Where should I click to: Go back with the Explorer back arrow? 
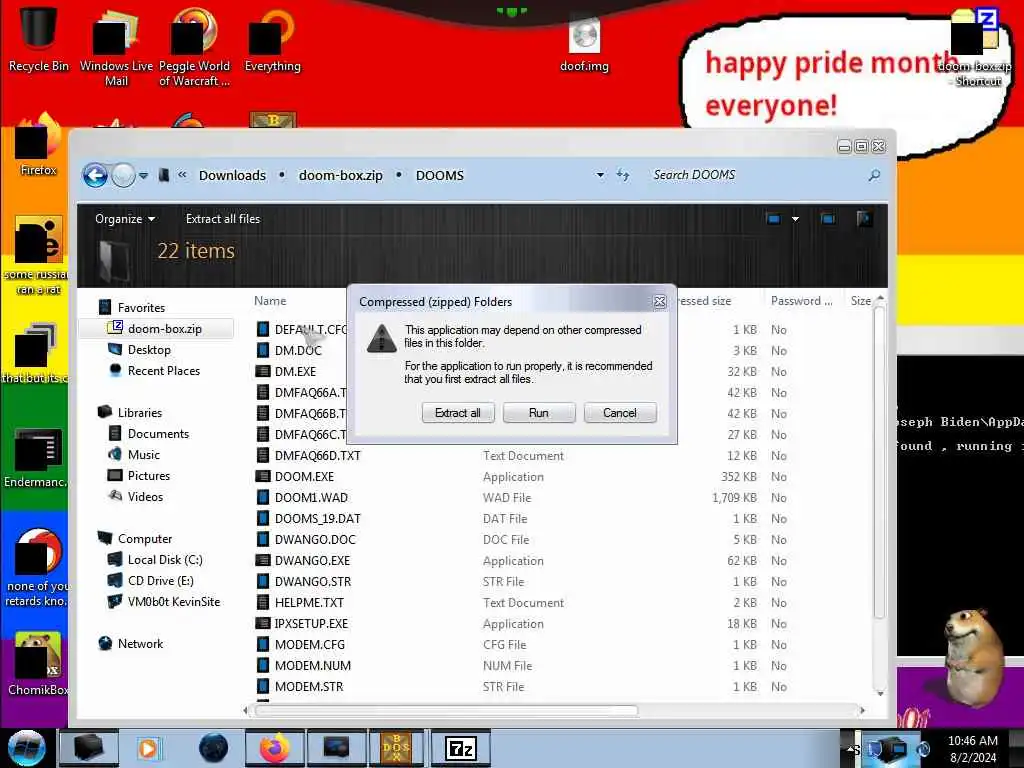(x=95, y=175)
